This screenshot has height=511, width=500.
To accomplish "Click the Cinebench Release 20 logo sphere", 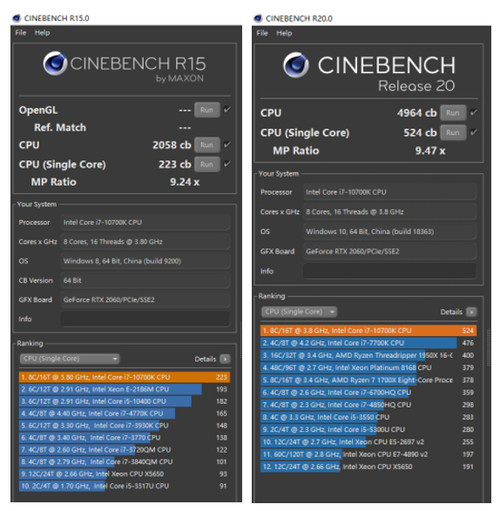I will point(296,65).
